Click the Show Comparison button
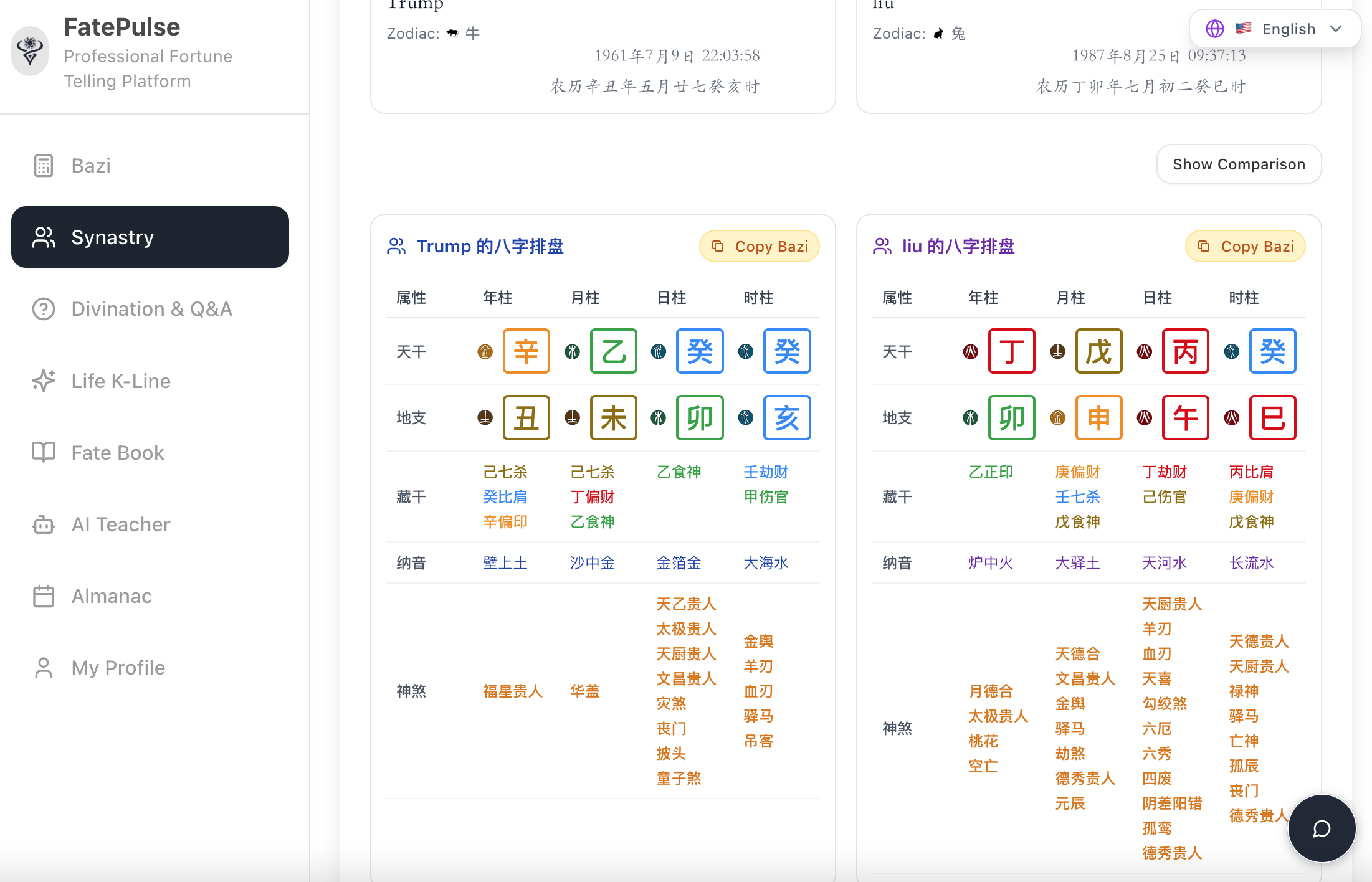This screenshot has width=1372, height=882. tap(1238, 164)
